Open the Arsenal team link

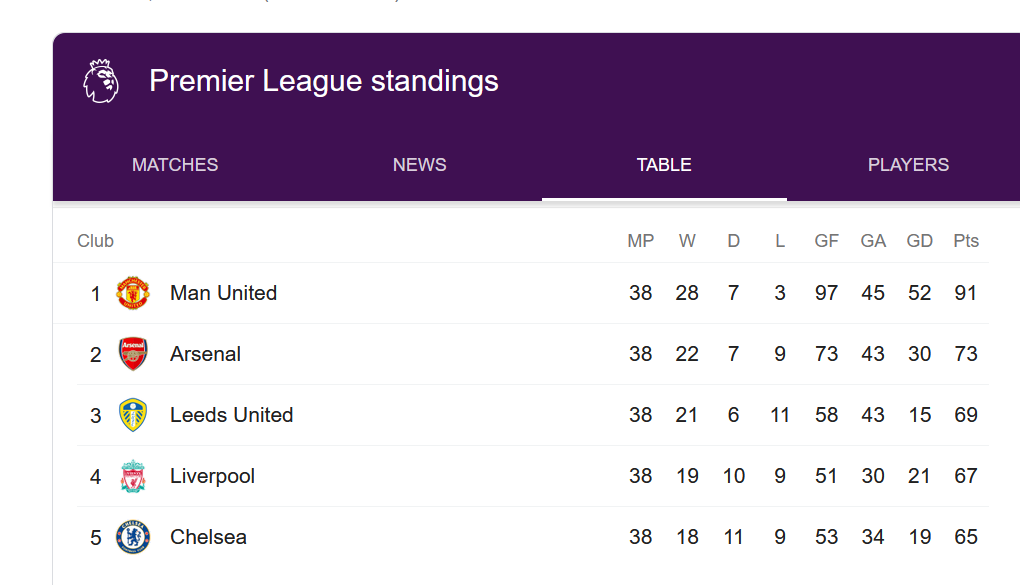[x=205, y=354]
